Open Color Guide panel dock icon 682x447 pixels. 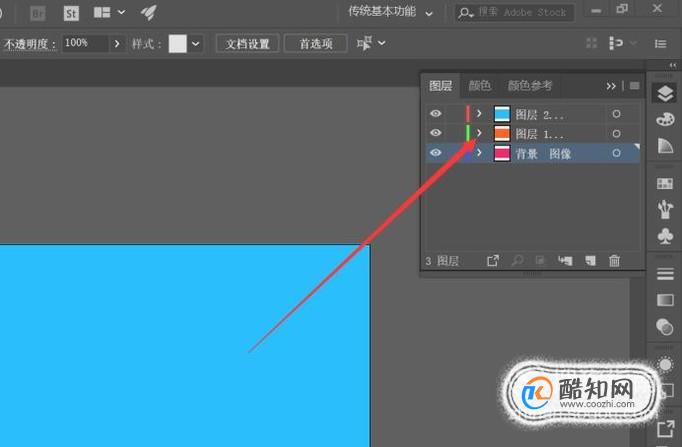click(x=665, y=146)
